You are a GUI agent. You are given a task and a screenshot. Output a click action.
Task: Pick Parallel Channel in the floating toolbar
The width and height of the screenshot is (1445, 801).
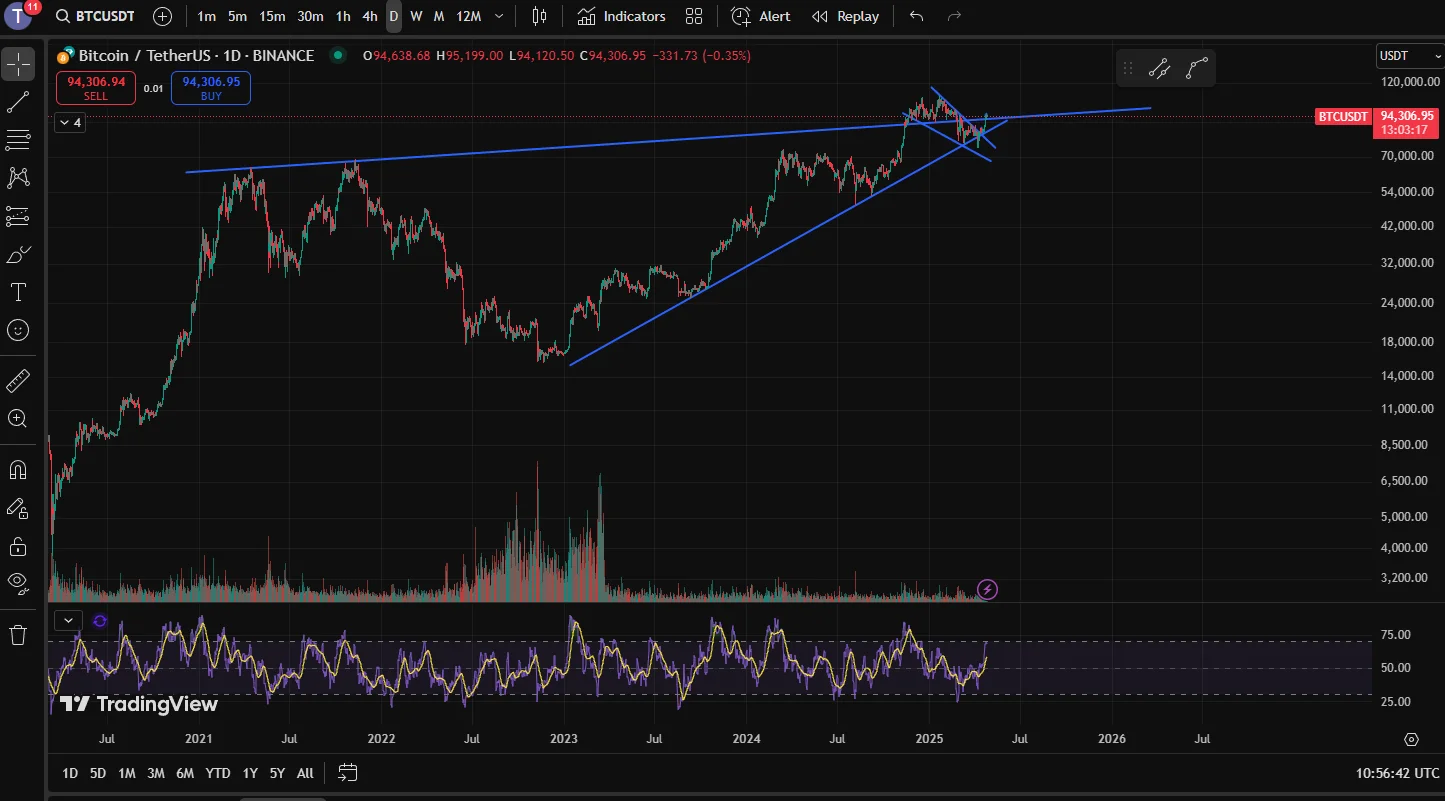tap(1160, 69)
